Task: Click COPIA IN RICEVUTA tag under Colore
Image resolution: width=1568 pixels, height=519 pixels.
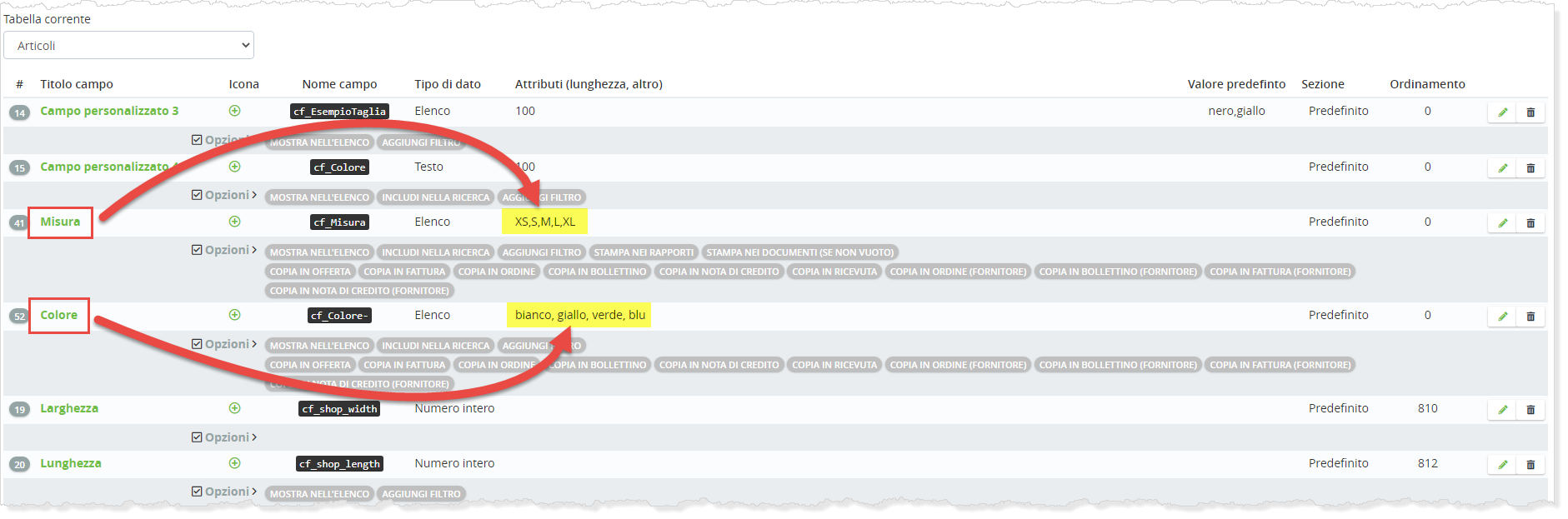Action: [834, 365]
